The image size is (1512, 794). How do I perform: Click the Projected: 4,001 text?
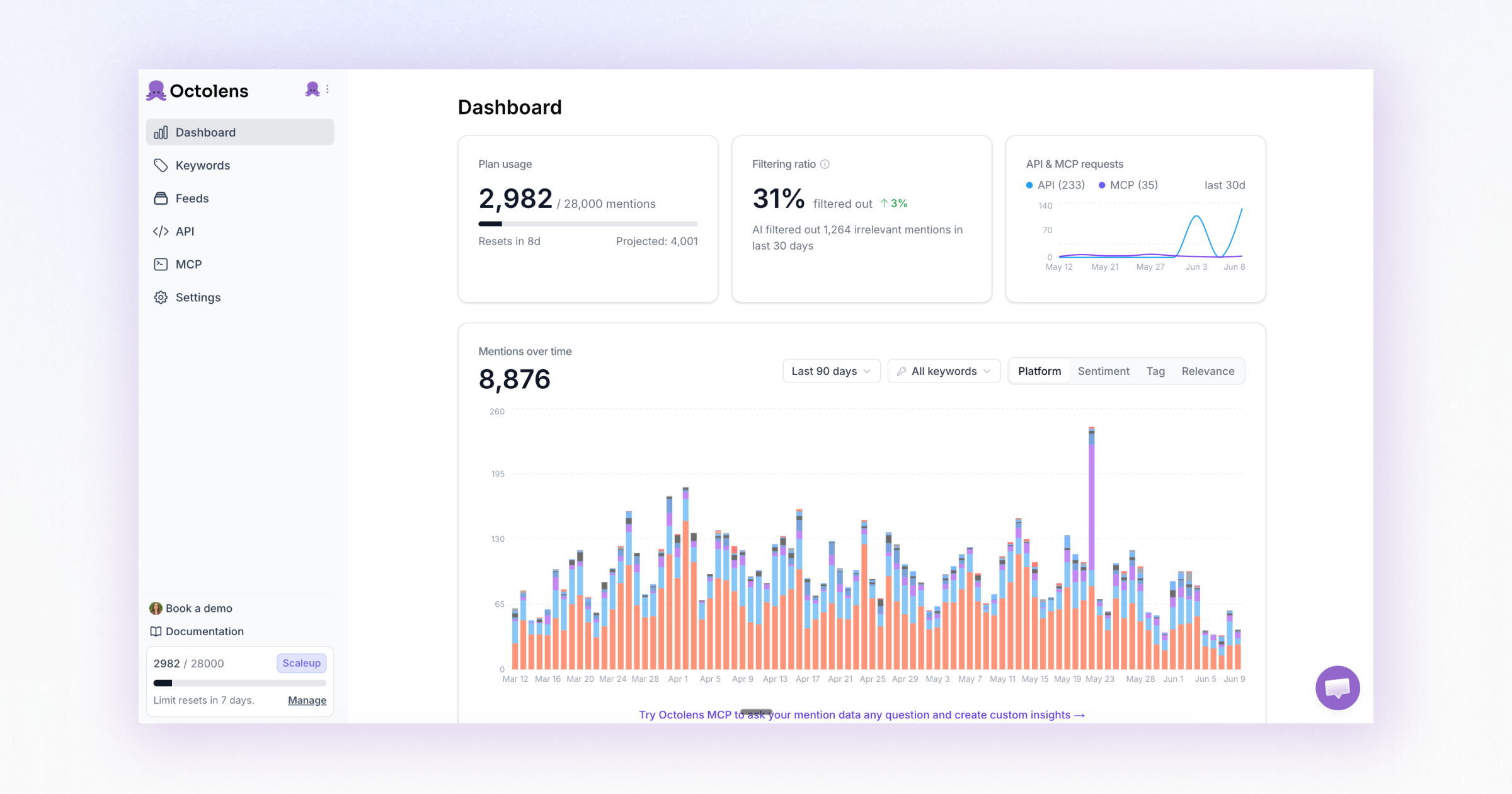click(656, 241)
